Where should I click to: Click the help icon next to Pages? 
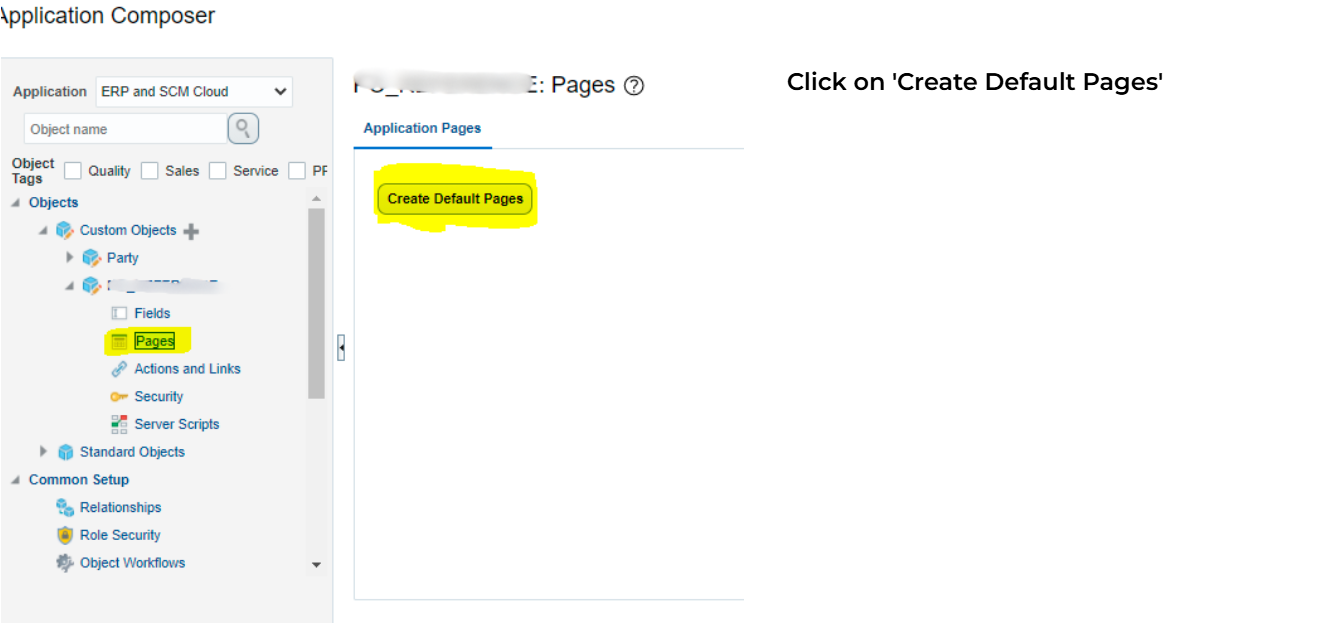[633, 86]
